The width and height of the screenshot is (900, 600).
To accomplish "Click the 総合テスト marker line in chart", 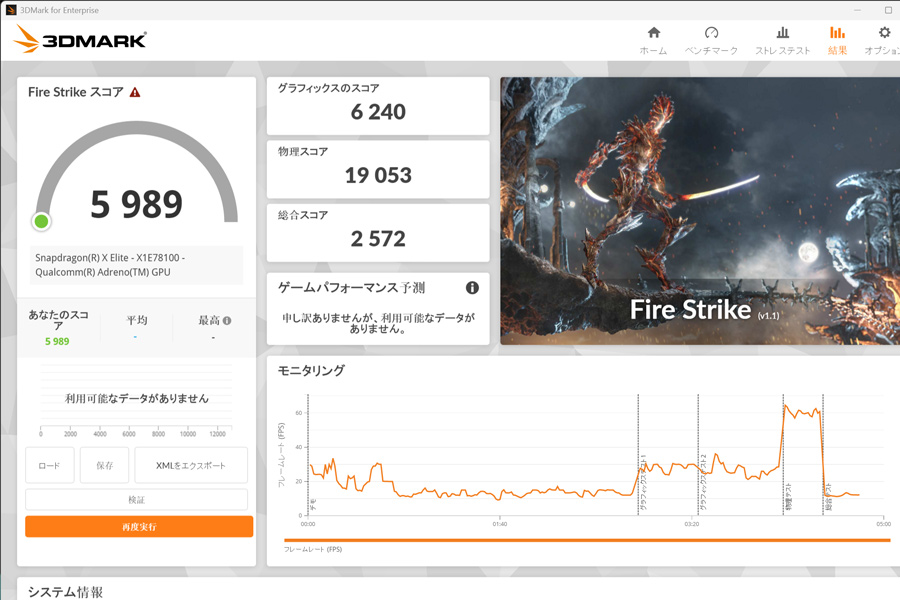I will coord(823,454).
